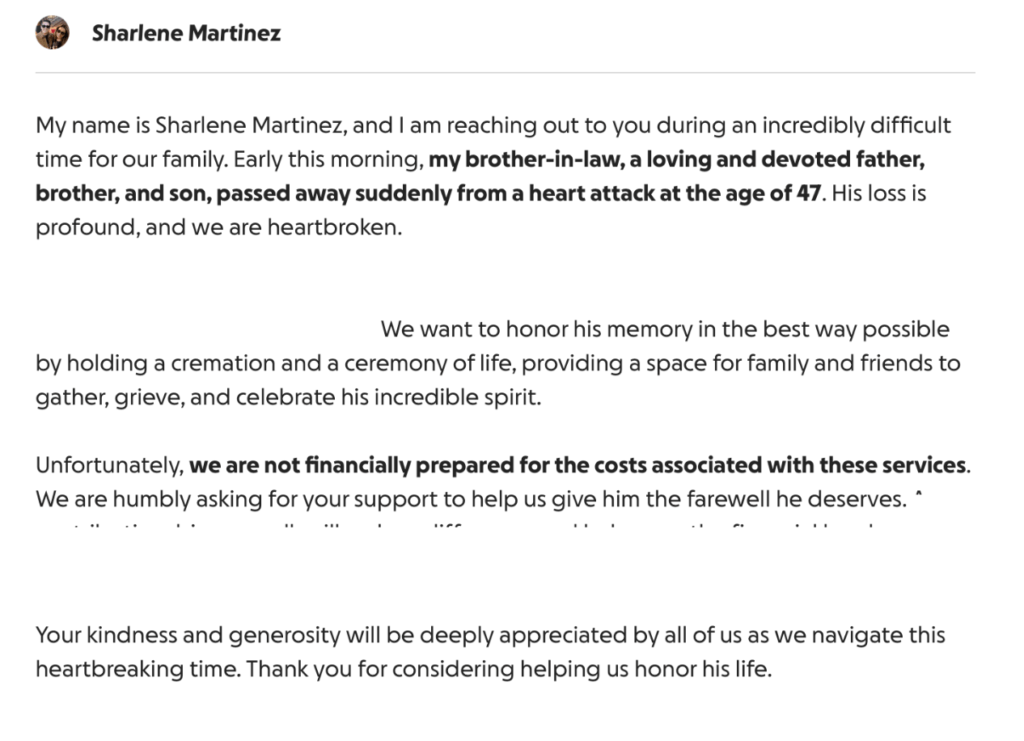Click the horizontal divider under the organizer name

click(x=505, y=73)
